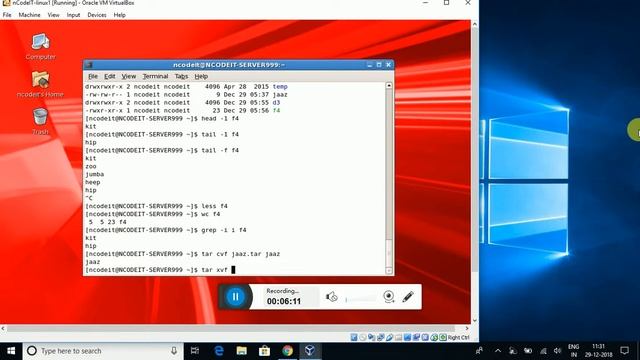Image resolution: width=640 pixels, height=360 pixels.
Task: Show hidden system tray icons
Action: click(498, 351)
